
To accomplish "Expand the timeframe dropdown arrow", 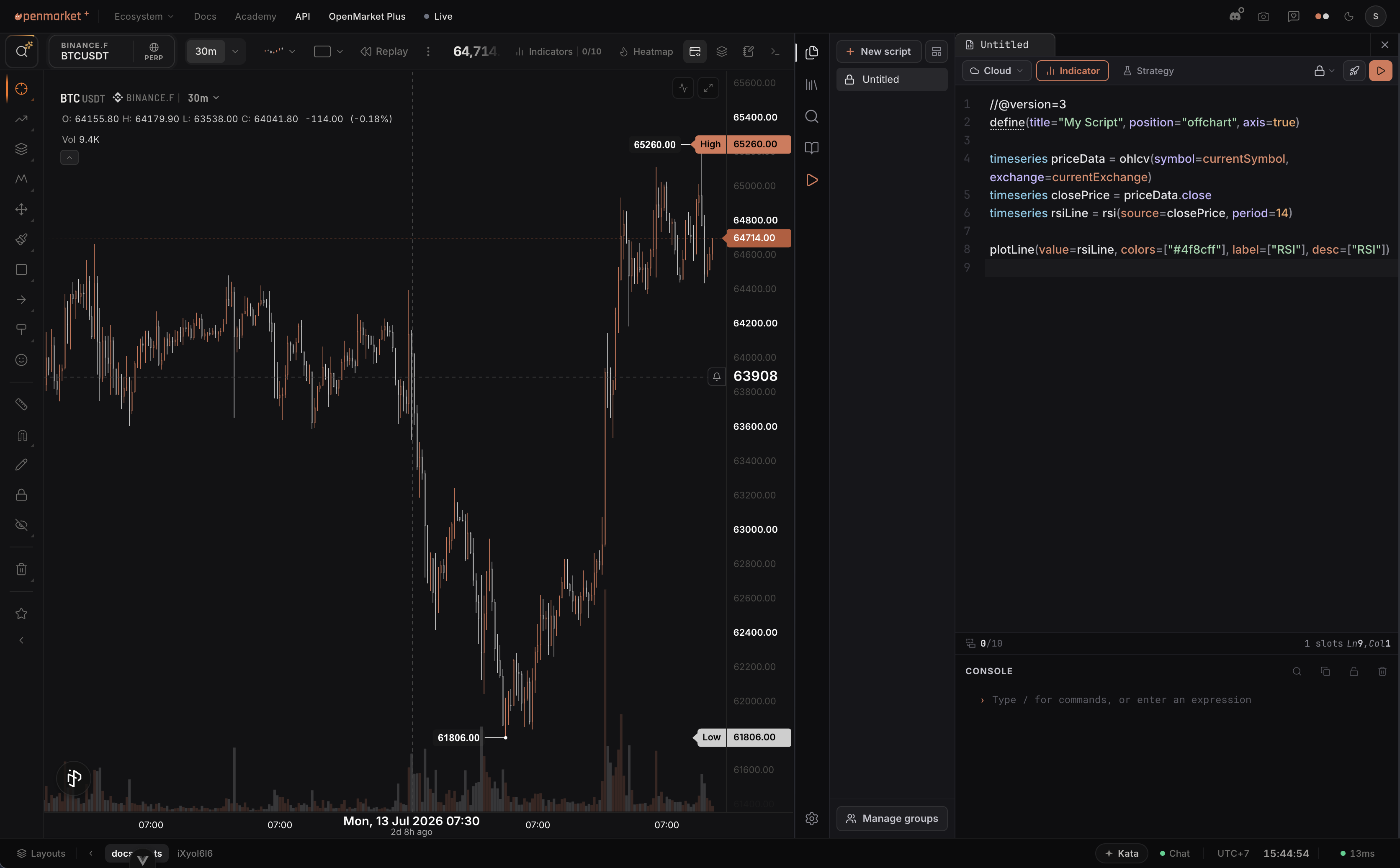I will pos(235,51).
